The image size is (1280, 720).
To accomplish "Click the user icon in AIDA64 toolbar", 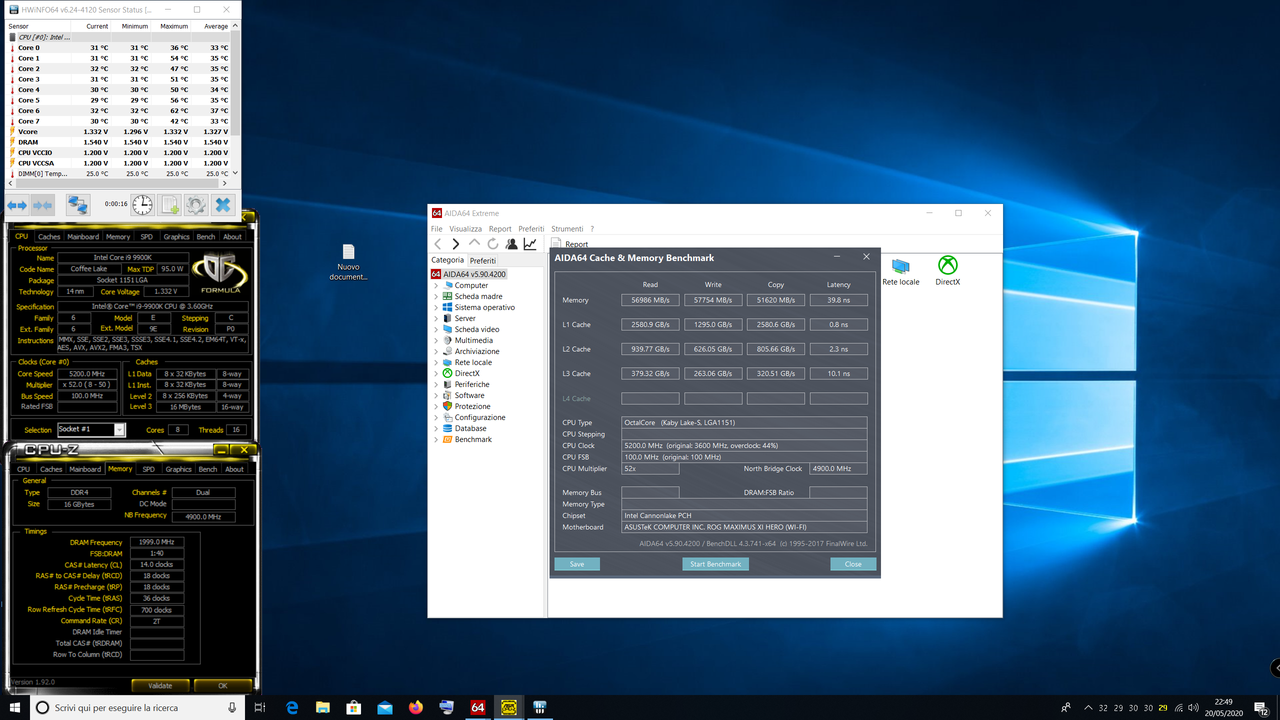I will tap(512, 243).
